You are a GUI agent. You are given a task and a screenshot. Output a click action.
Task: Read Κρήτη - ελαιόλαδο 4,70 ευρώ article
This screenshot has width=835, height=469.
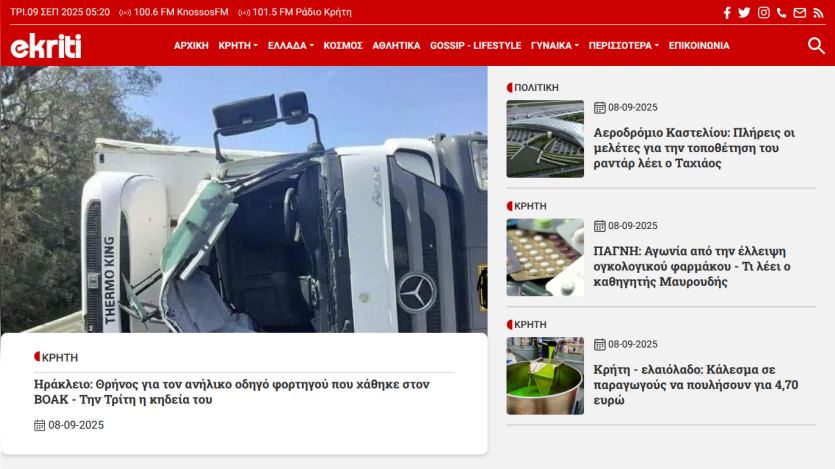click(x=695, y=385)
